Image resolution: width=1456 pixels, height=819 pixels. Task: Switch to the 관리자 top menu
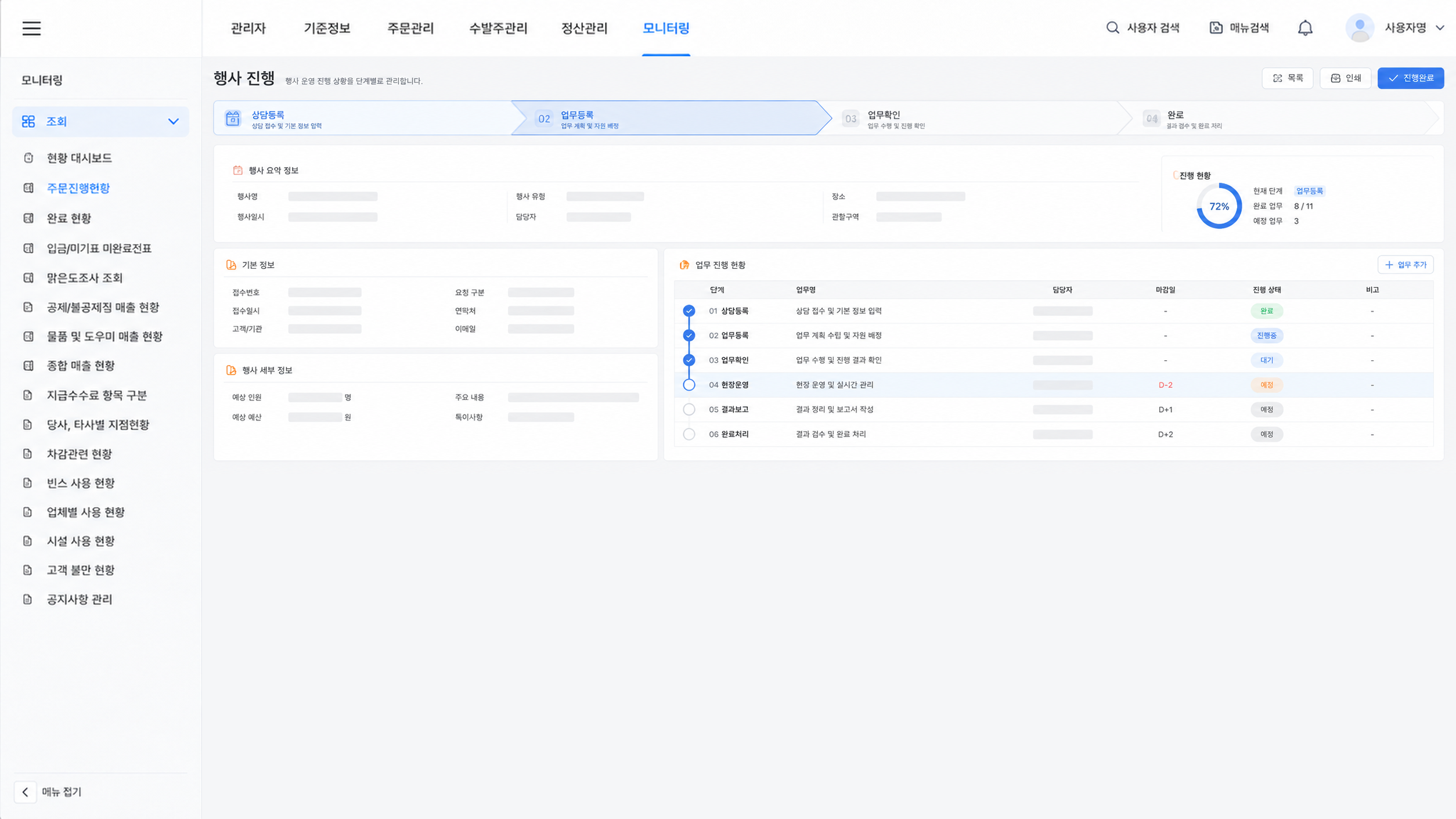click(248, 28)
